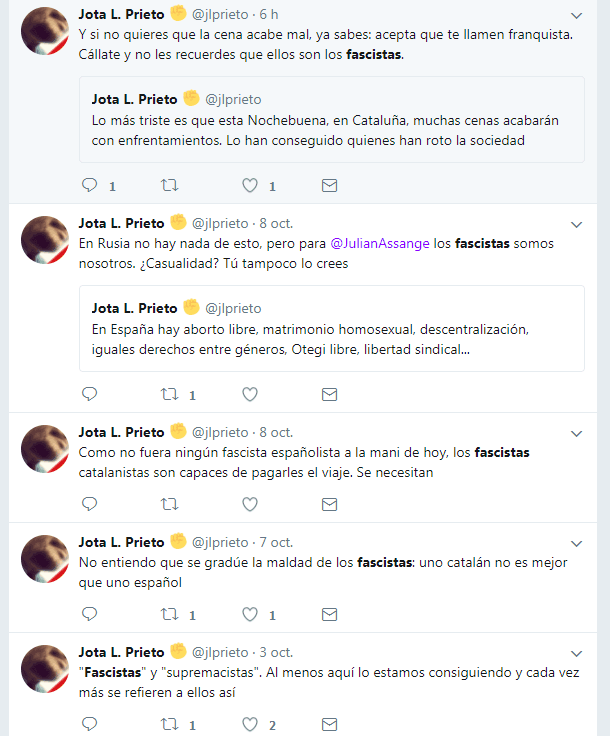Retweet the tweet mentioning @JulianAssange
610x736 pixels.
click(x=170, y=394)
